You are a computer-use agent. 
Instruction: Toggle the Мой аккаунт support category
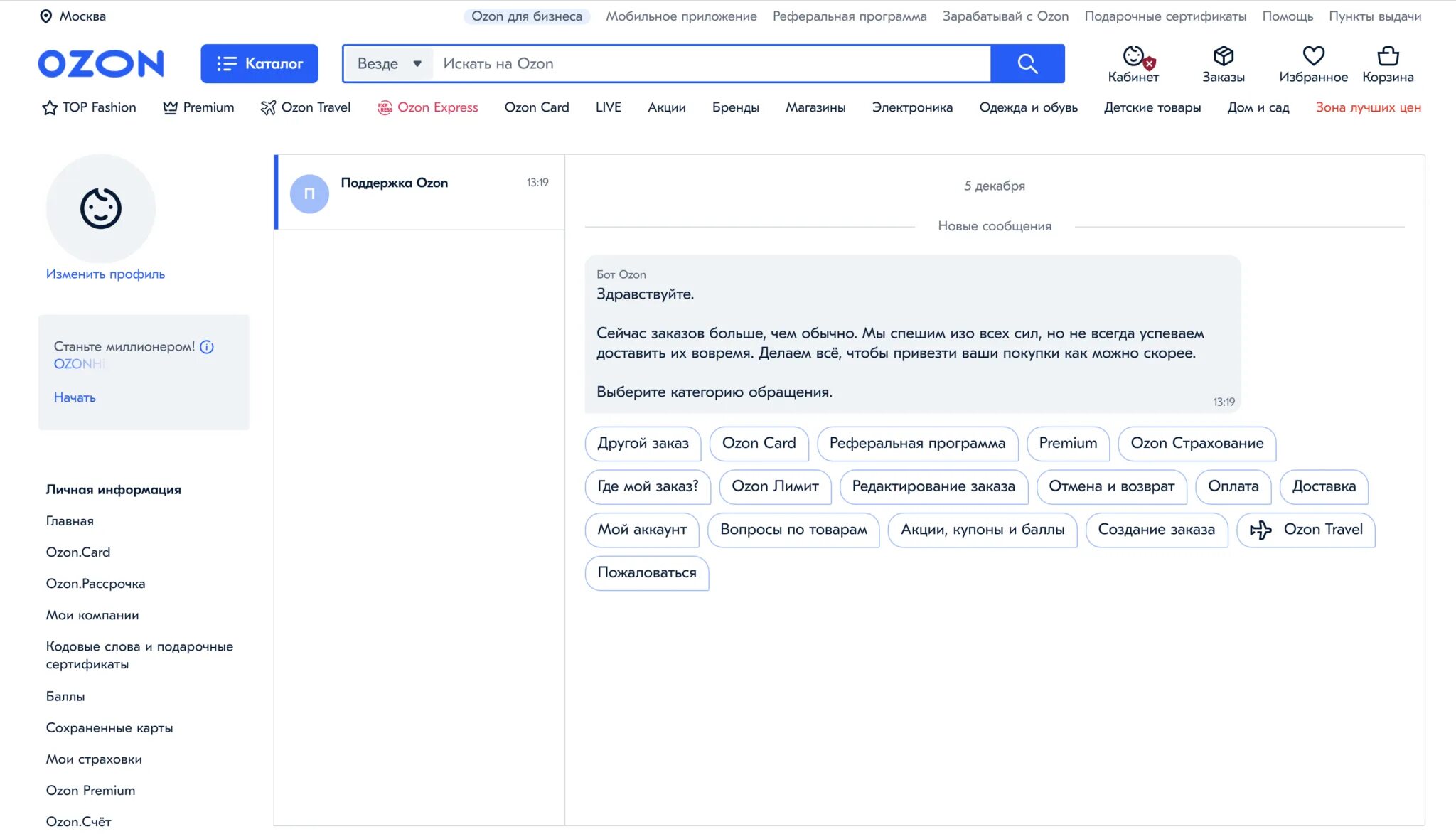[643, 529]
